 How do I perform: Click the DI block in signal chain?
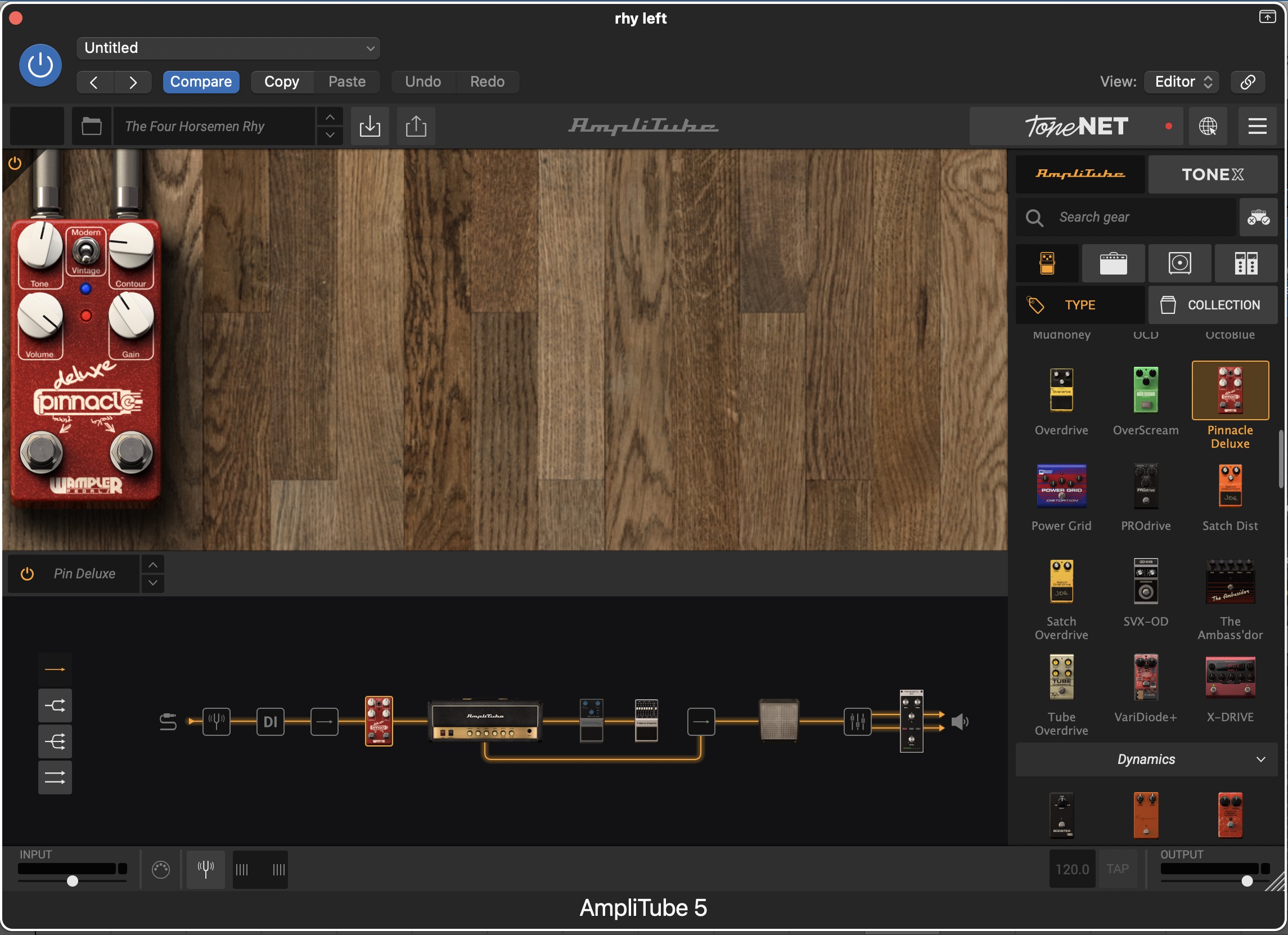click(271, 722)
